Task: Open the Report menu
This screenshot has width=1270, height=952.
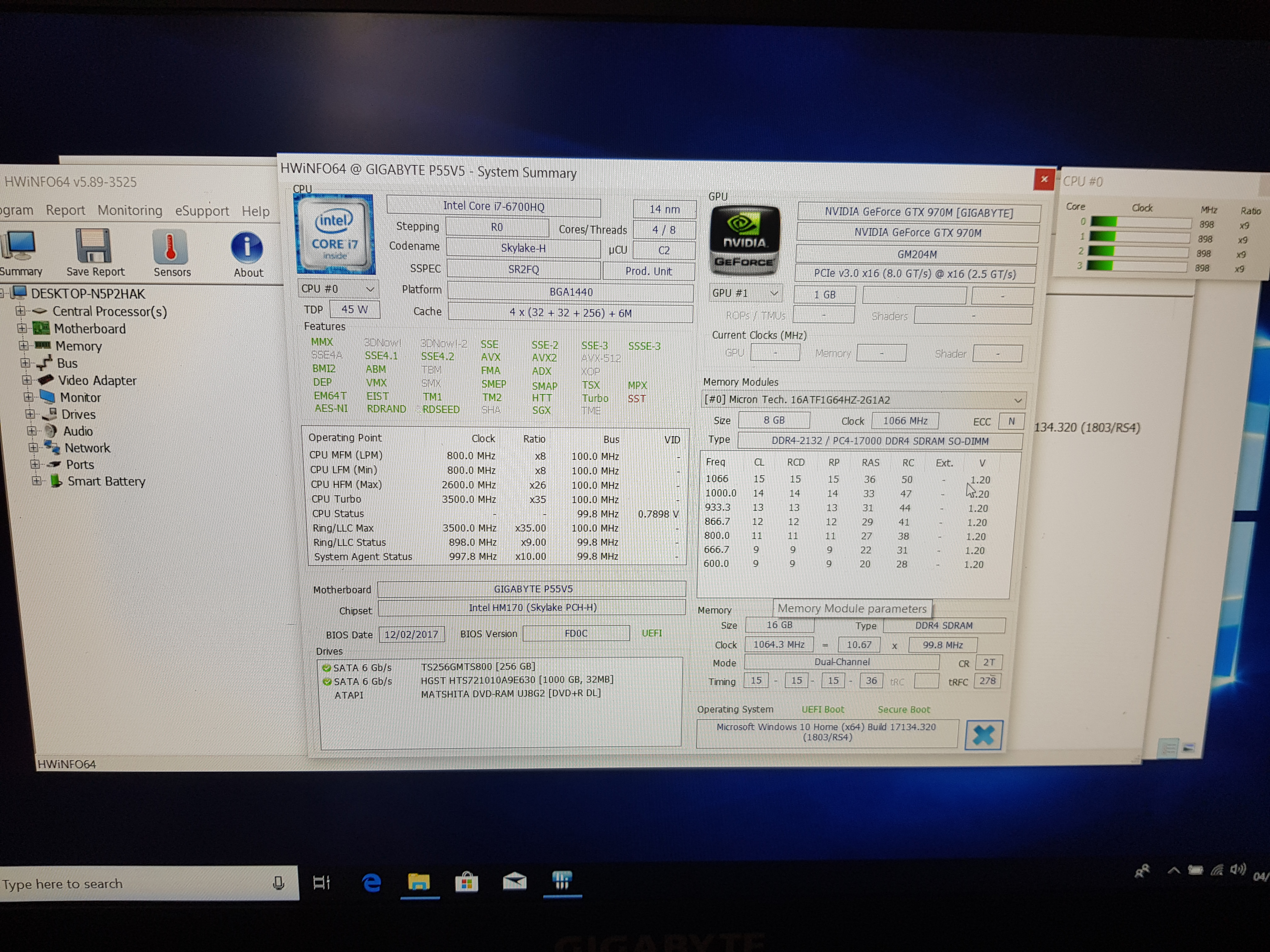Action: pos(66,210)
